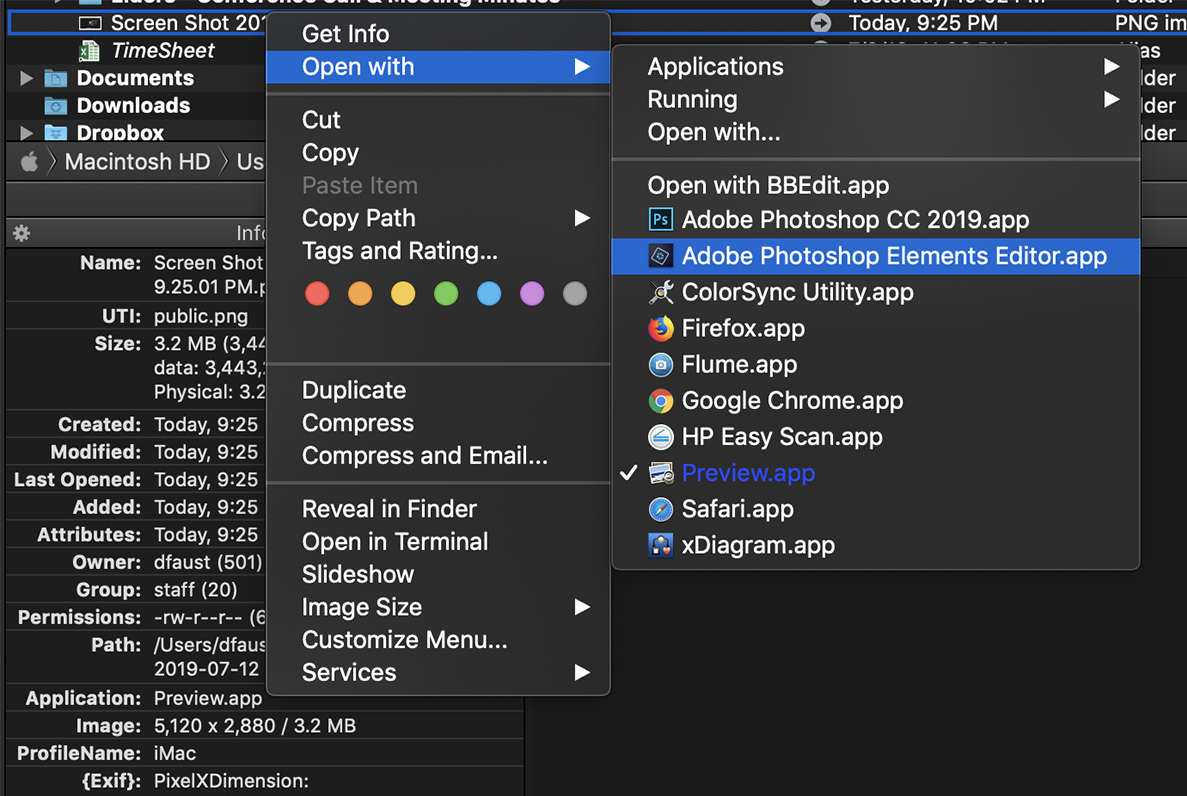Click the Adobe Photoshop CC 2019 icon
The width and height of the screenshot is (1187, 796).
point(660,220)
